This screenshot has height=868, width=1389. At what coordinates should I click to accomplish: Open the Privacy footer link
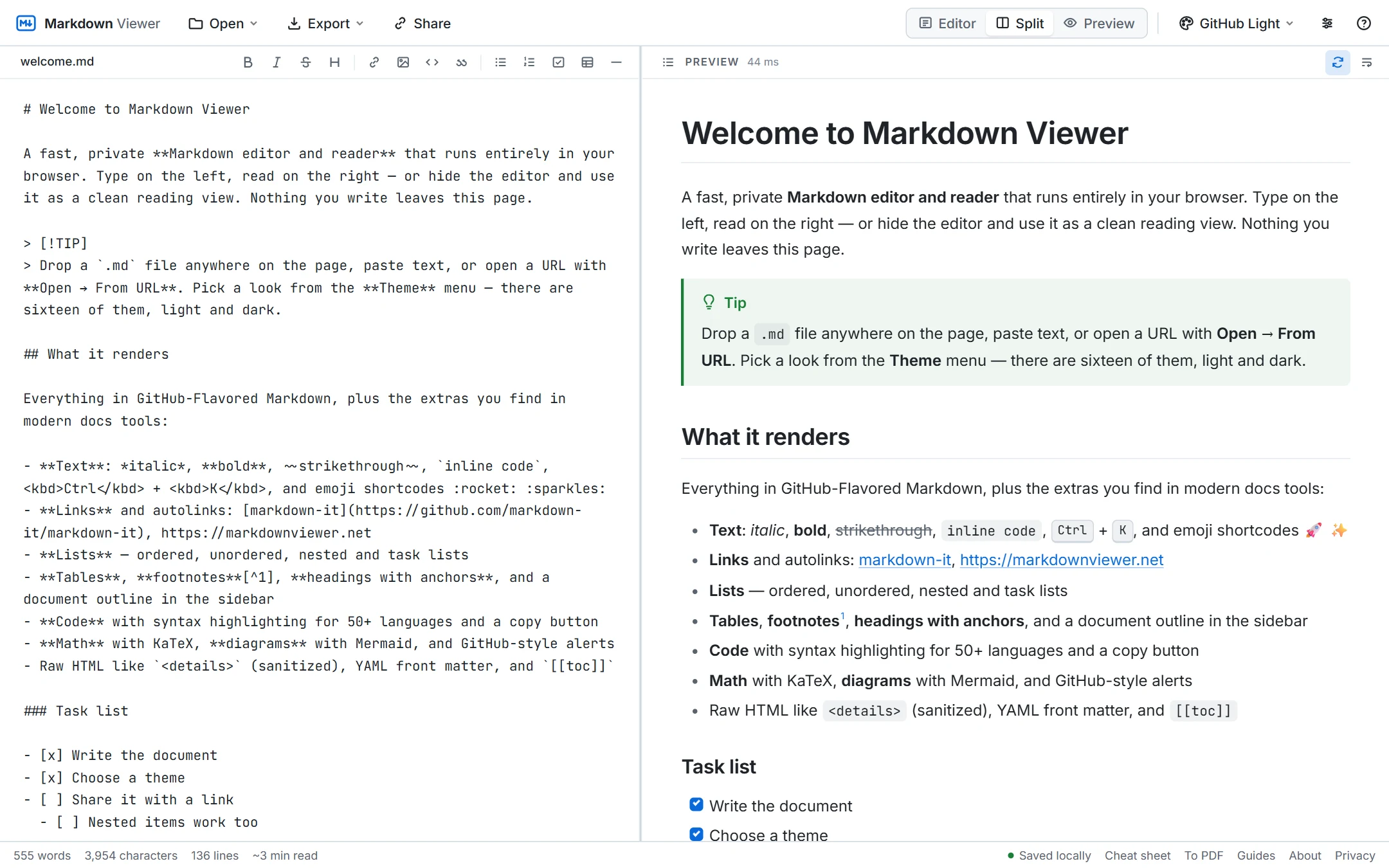[1355, 856]
